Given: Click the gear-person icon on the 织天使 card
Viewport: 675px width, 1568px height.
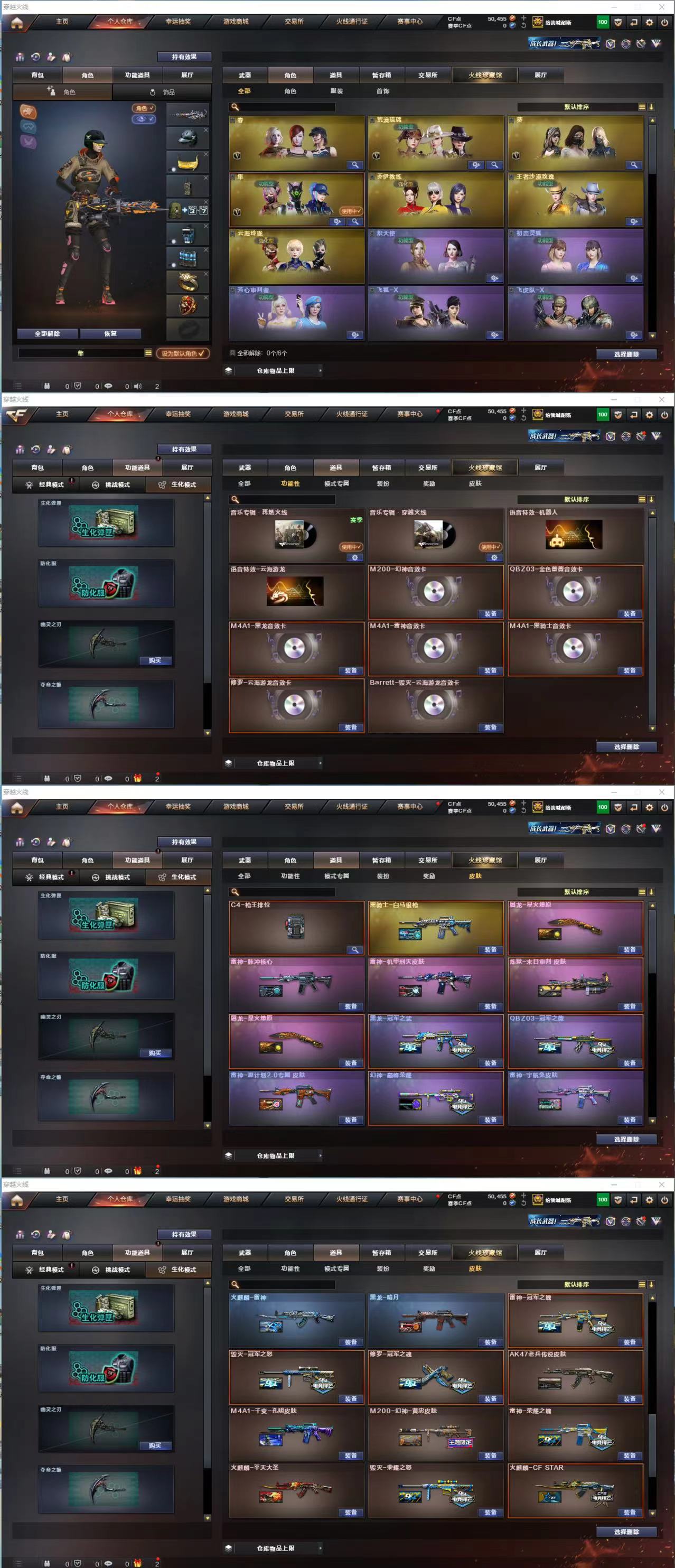Looking at the screenshot, I should tap(494, 278).
